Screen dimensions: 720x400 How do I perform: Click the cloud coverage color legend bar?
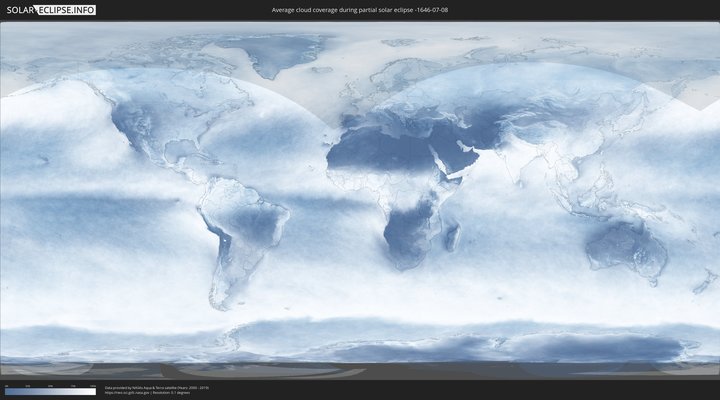(50, 392)
